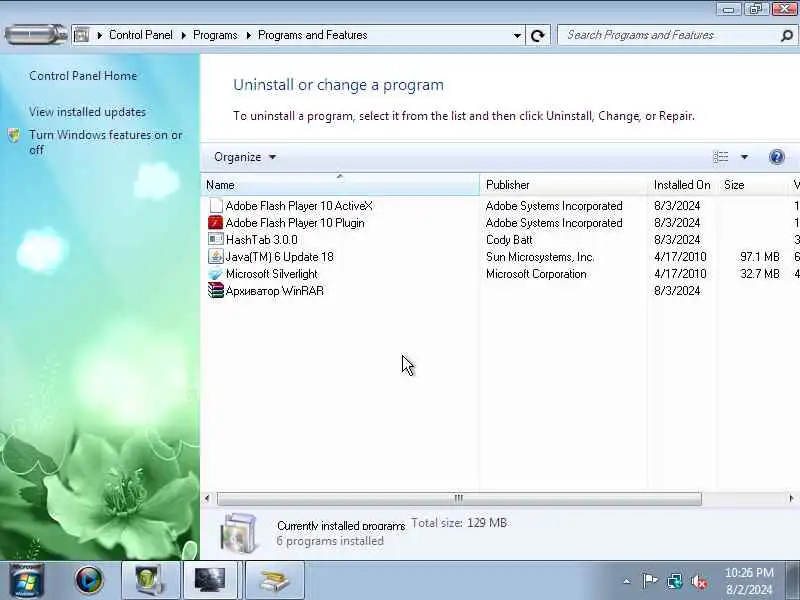The image size is (800, 600).
Task: Sort by Installed On column header
Action: click(x=682, y=185)
